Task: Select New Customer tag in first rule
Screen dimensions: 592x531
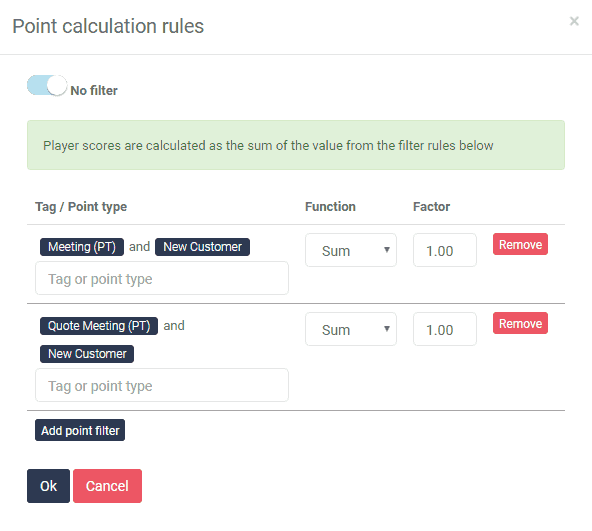Action: tap(202, 247)
